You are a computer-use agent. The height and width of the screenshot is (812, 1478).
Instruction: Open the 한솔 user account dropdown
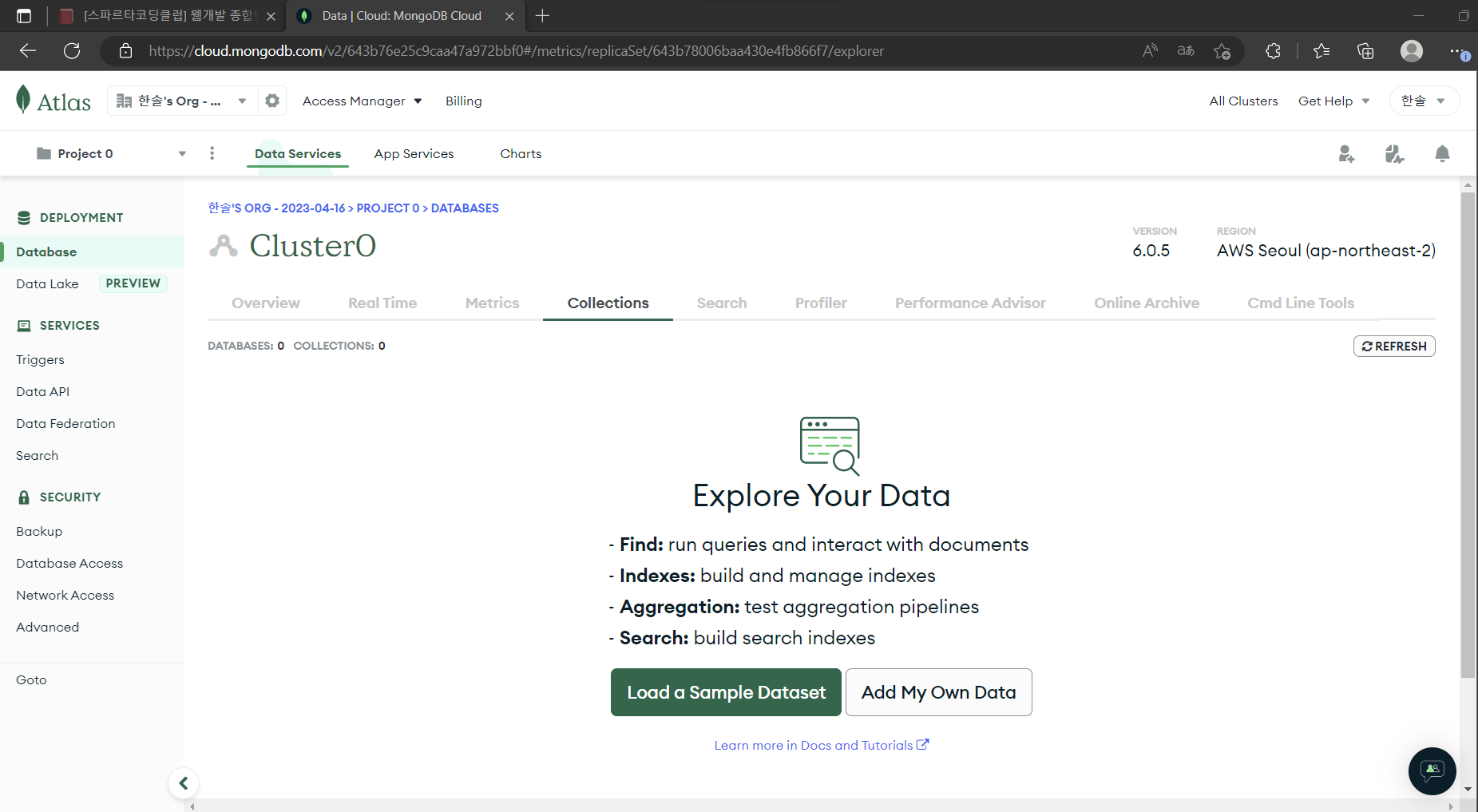pyautogui.click(x=1424, y=101)
